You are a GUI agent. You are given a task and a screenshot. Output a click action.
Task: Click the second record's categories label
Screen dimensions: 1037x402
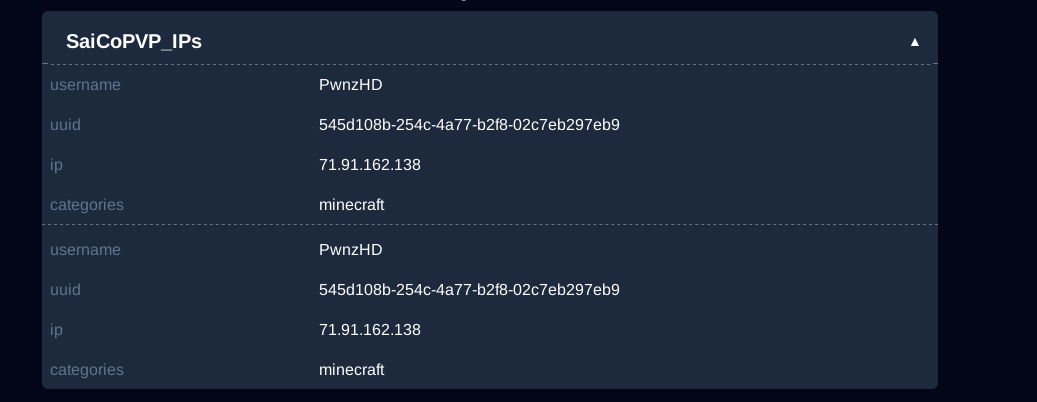87,370
